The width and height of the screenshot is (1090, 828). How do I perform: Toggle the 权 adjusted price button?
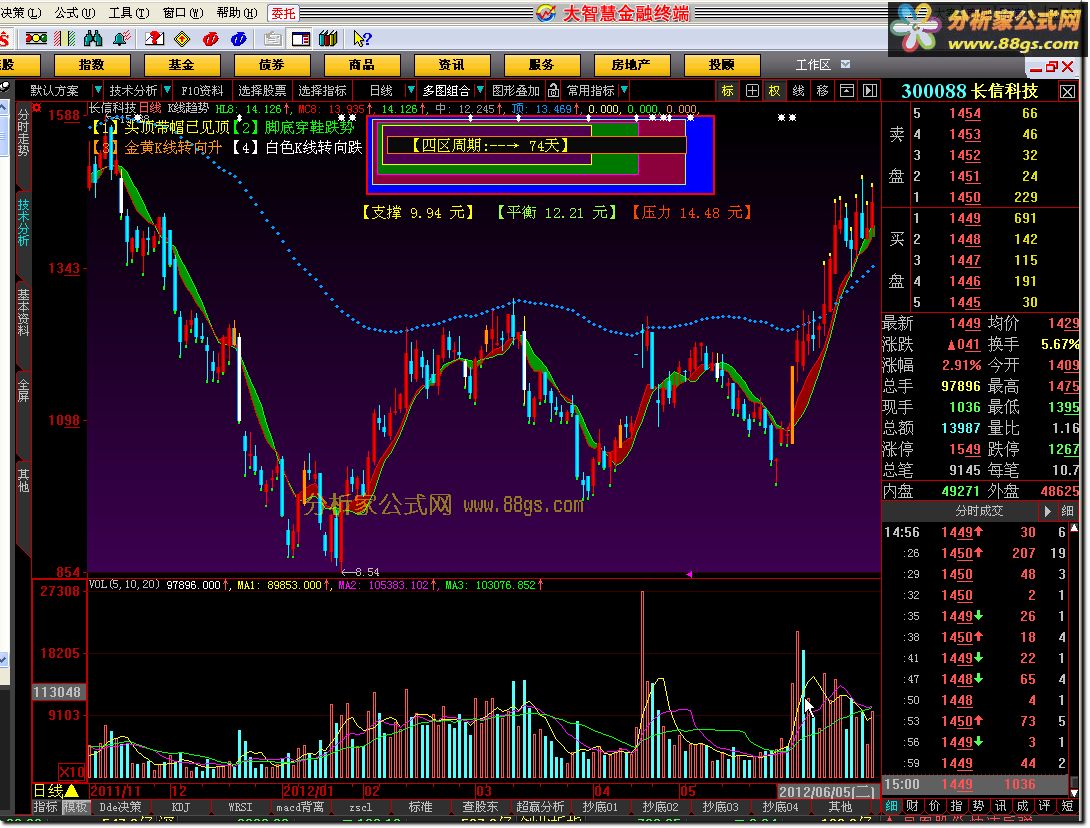pyautogui.click(x=774, y=90)
